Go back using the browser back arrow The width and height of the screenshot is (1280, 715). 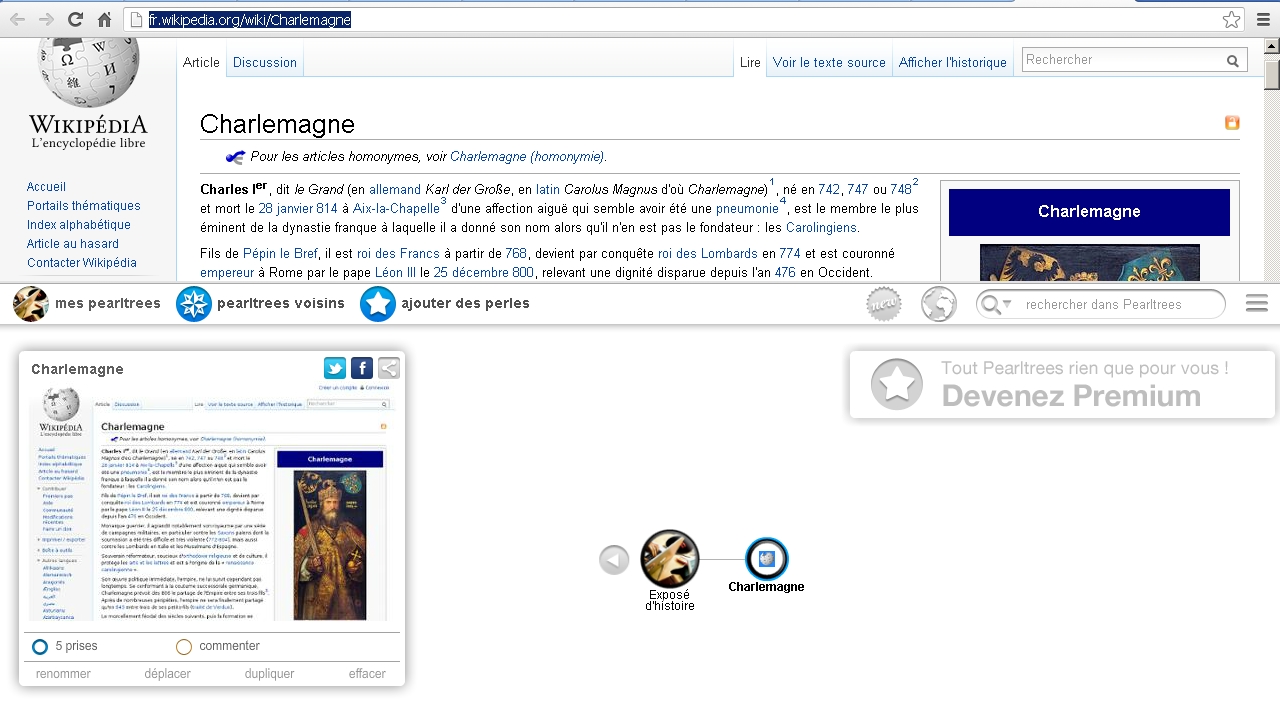[x=17, y=19]
